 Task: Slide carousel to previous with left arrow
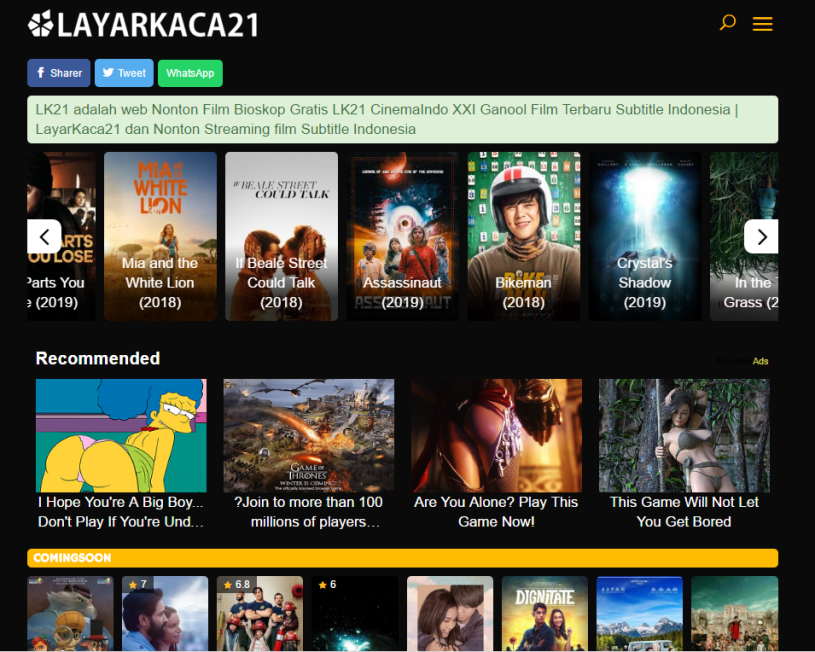click(x=44, y=237)
